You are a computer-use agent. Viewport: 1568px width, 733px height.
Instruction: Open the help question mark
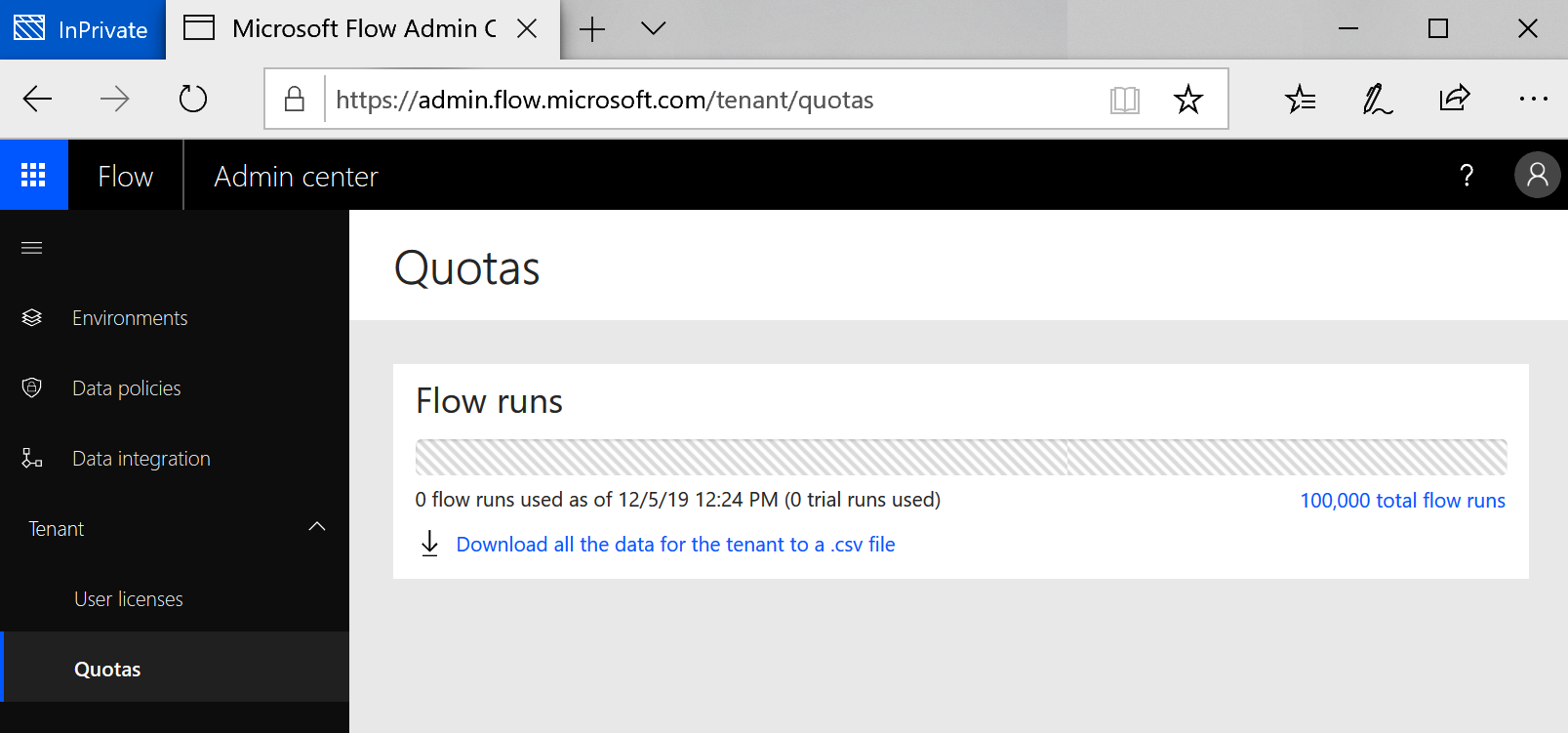point(1466,176)
